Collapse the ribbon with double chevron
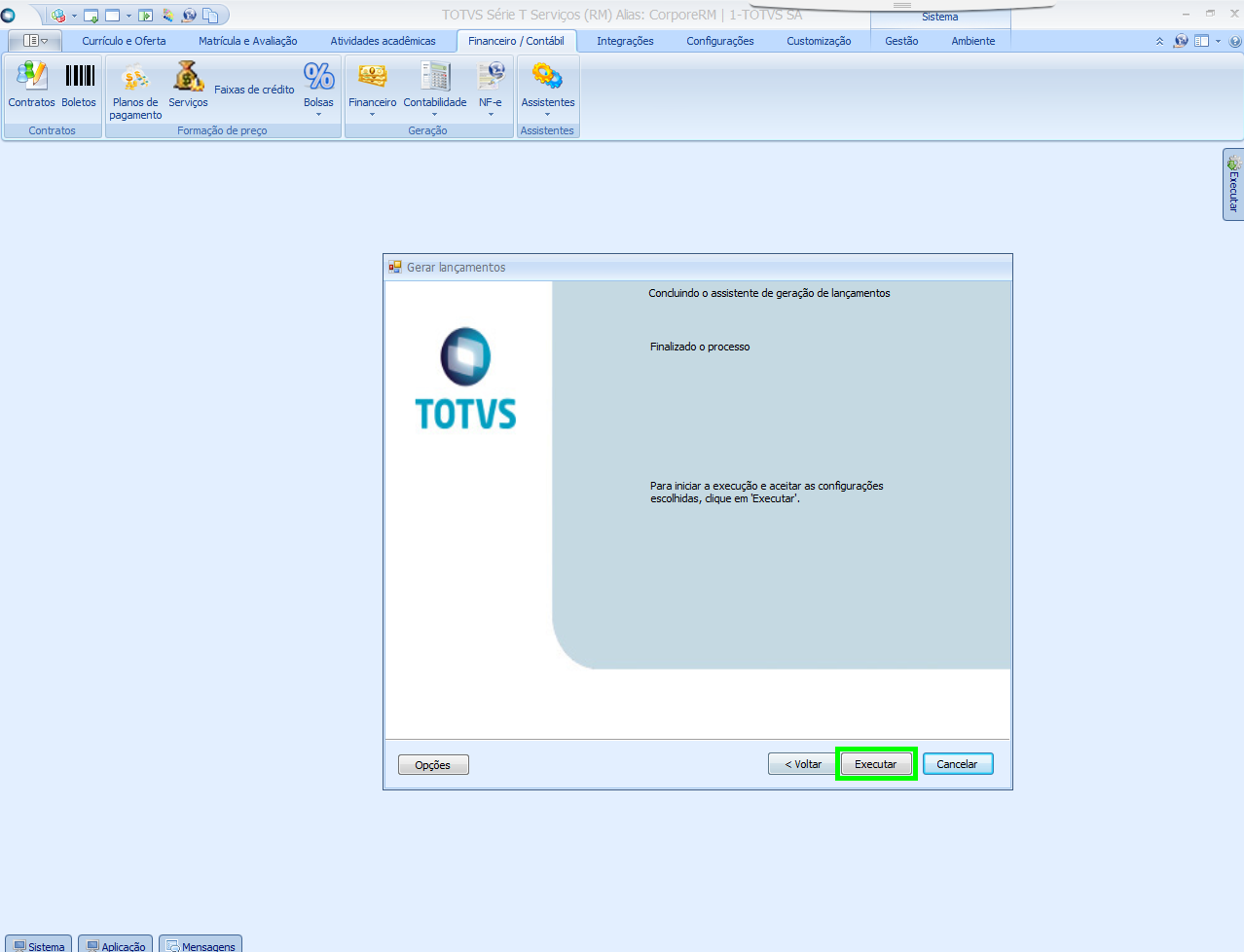 [x=1159, y=41]
